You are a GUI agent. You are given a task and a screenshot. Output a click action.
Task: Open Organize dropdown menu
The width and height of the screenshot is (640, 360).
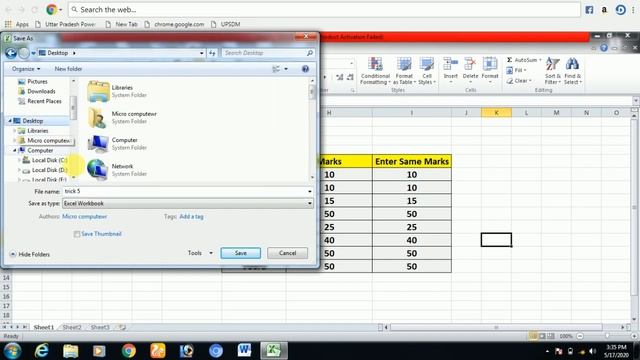pyautogui.click(x=26, y=69)
